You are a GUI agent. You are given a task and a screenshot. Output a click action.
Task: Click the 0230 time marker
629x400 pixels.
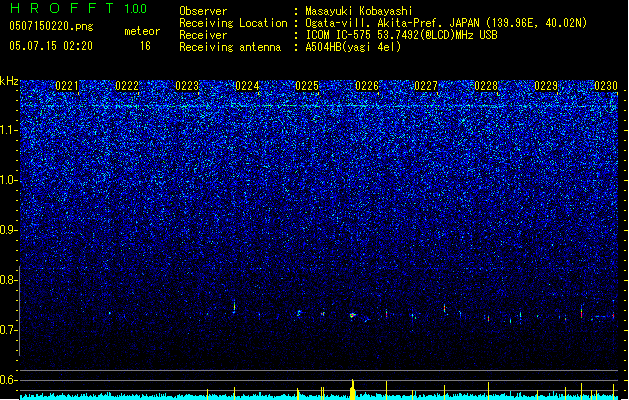pos(606,86)
